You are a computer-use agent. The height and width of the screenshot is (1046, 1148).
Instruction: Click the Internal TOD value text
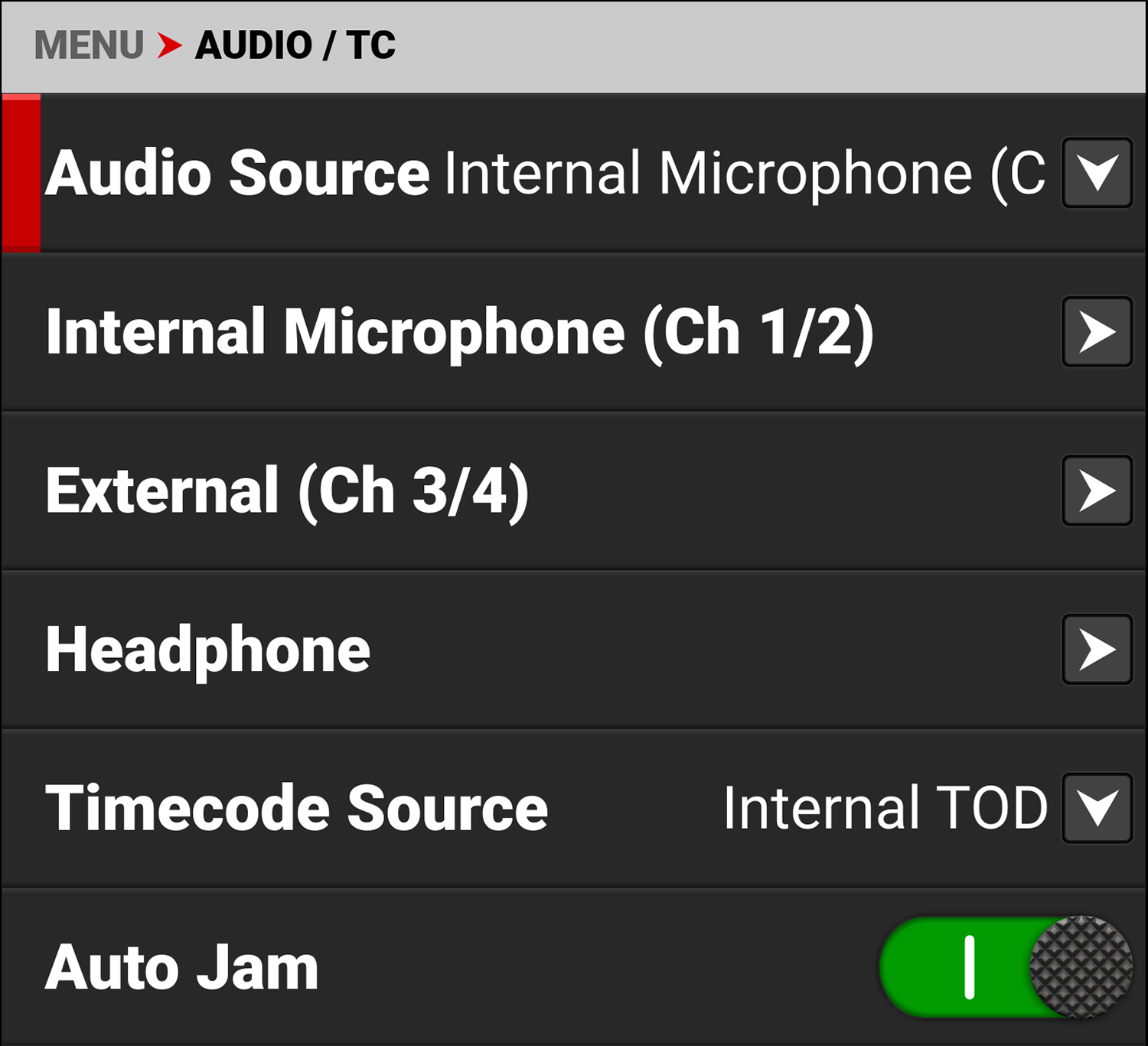point(885,809)
